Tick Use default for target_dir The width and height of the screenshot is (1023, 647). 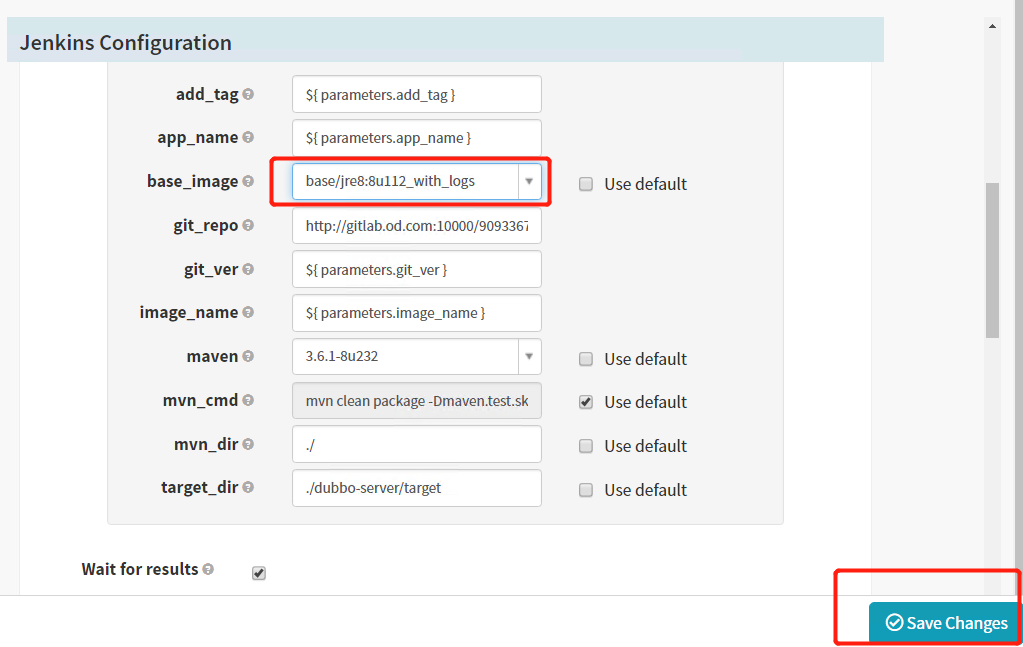point(586,490)
